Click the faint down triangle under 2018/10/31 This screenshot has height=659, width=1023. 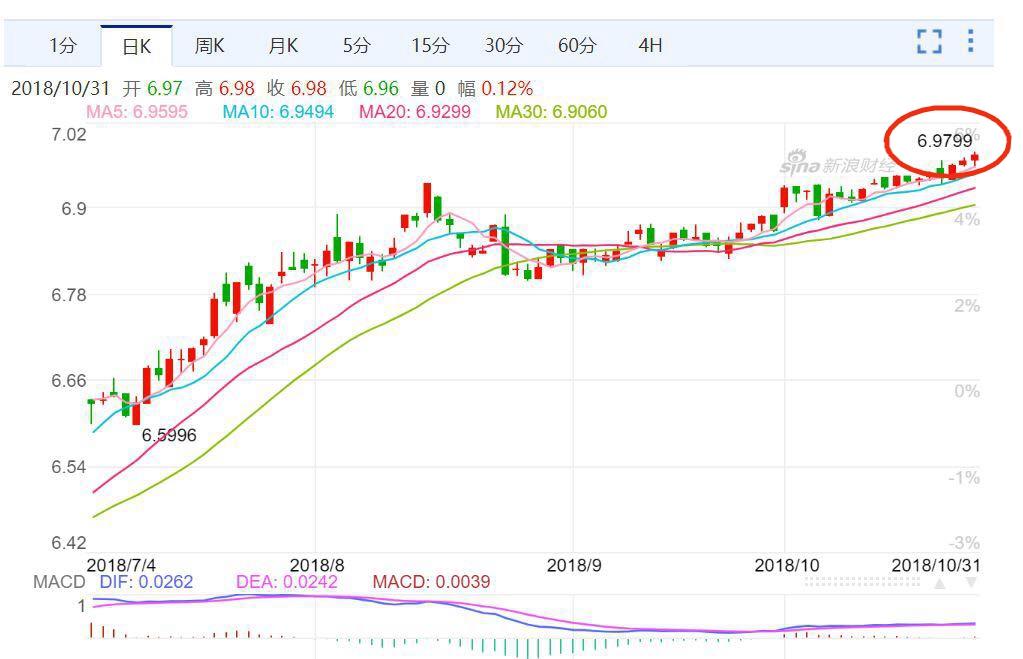971,583
